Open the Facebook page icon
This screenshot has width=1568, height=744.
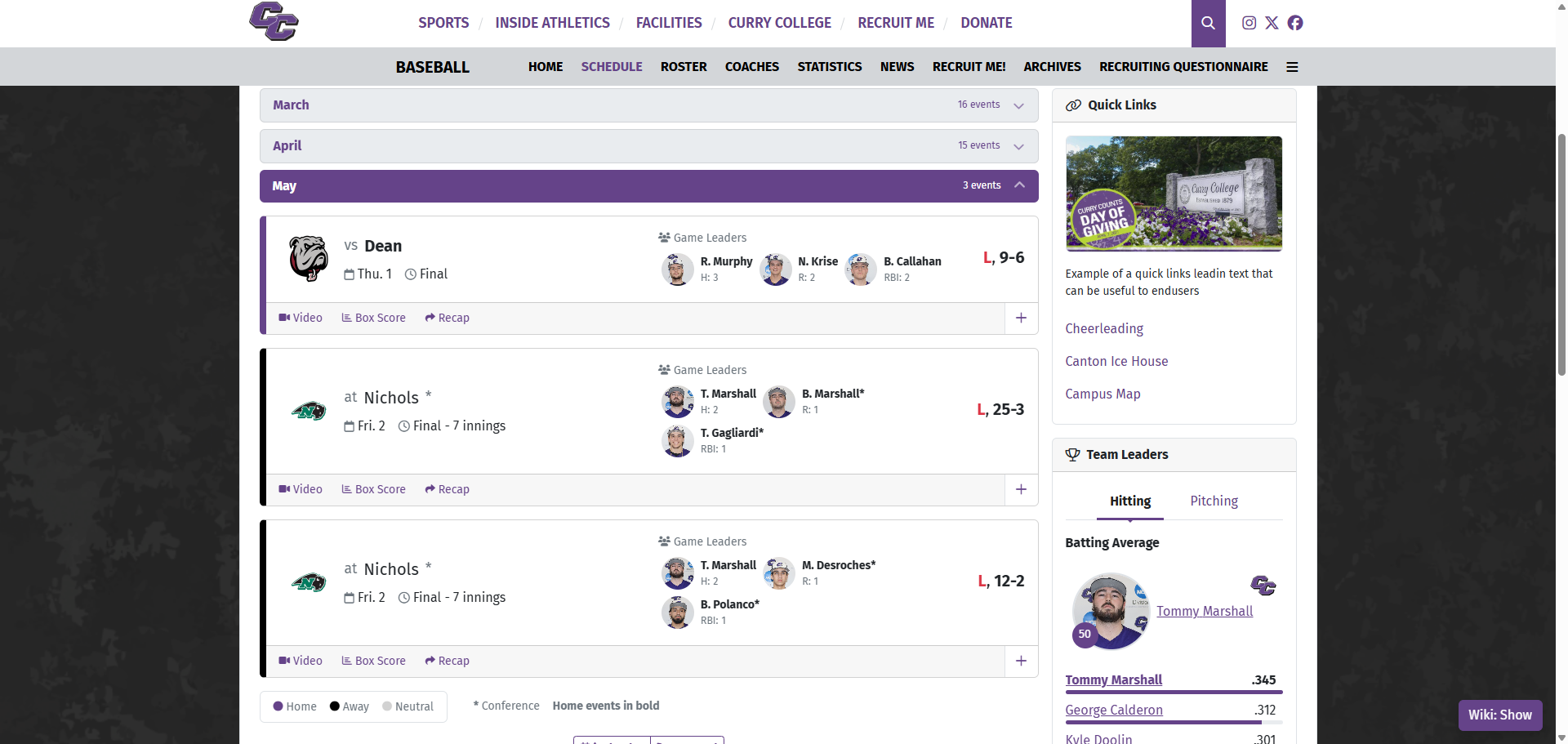pyautogui.click(x=1295, y=23)
